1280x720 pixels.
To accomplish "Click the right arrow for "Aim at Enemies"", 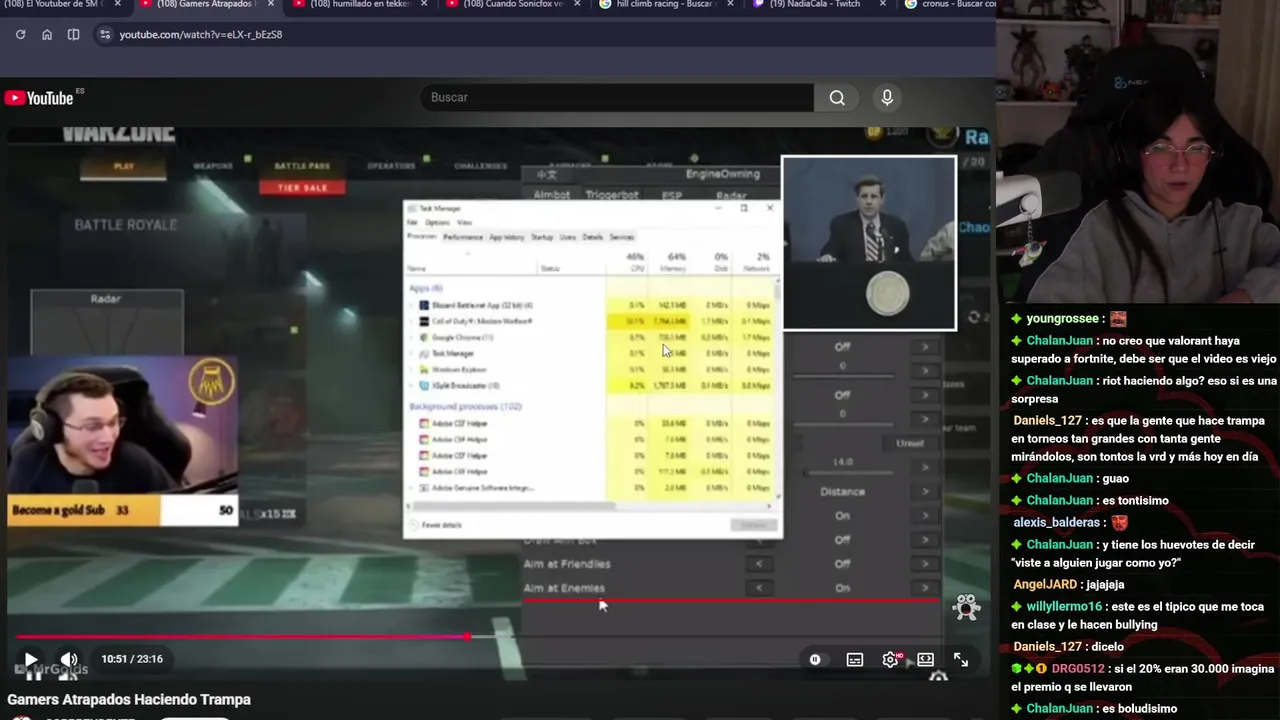I will coord(925,588).
